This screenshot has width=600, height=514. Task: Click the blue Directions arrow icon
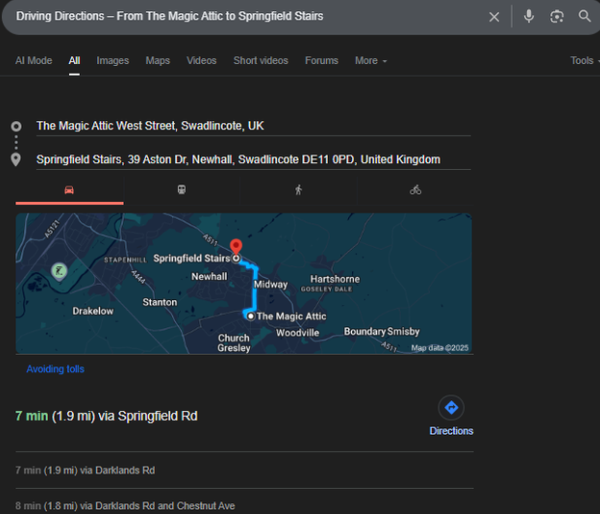[452, 408]
